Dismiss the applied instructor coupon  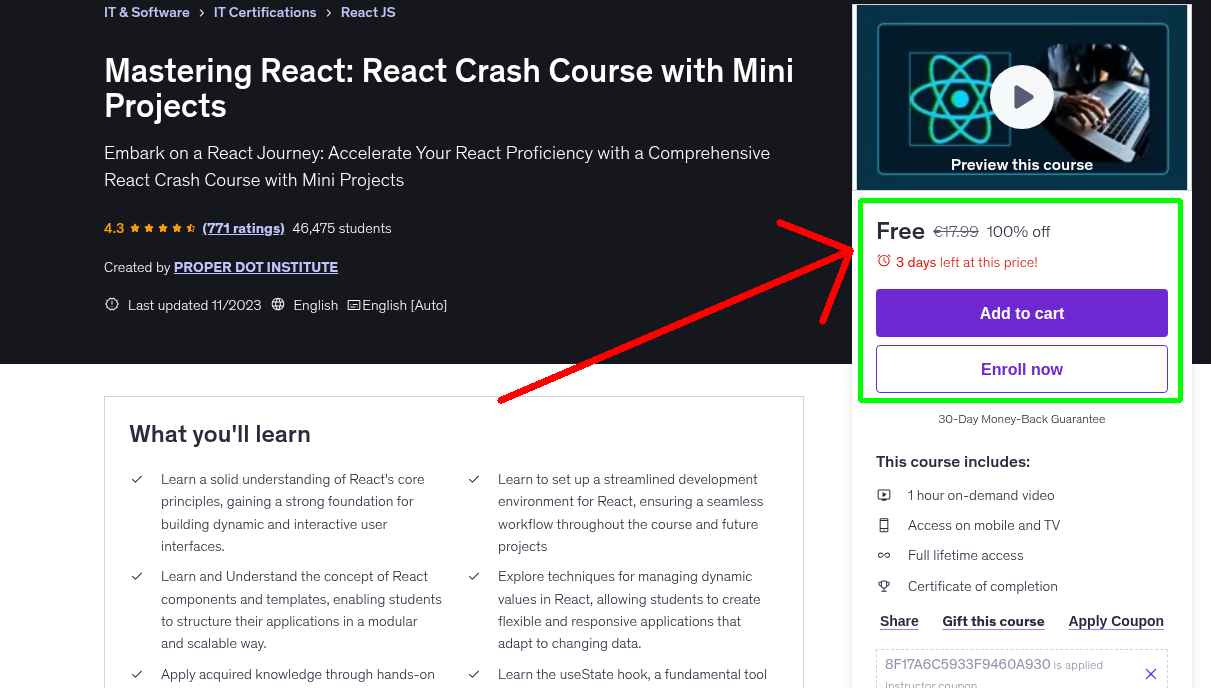(1151, 673)
